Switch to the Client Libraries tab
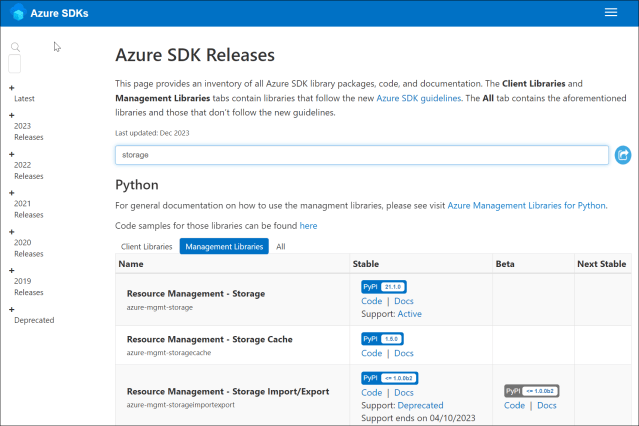Image resolution: width=639 pixels, height=426 pixels. click(147, 247)
